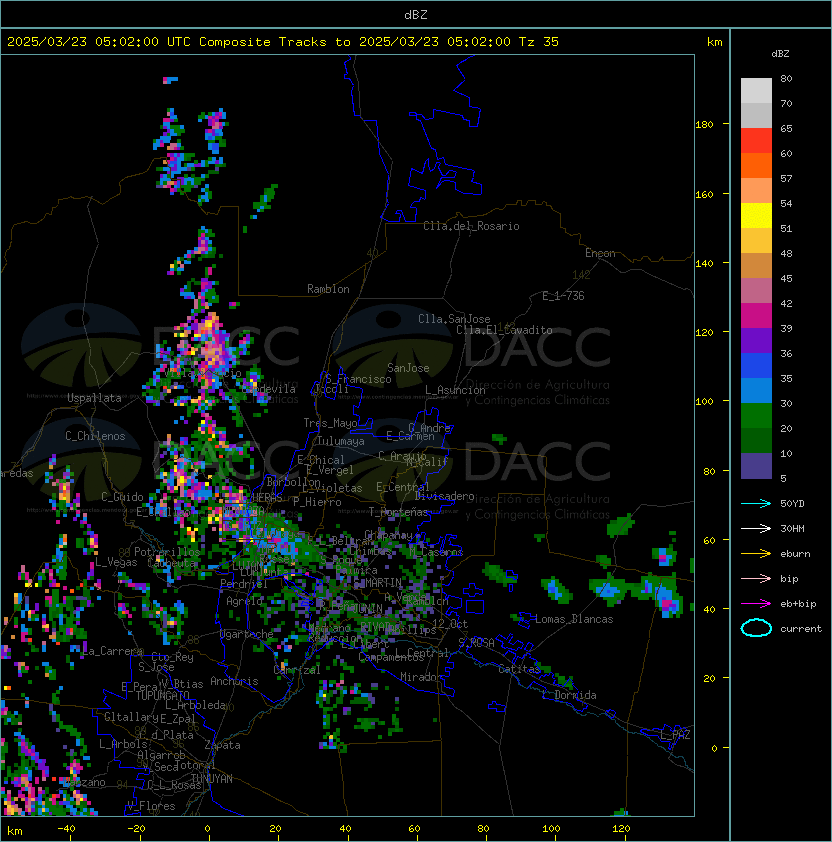Click the 'Uspallata' place label

pyautogui.click(x=94, y=398)
